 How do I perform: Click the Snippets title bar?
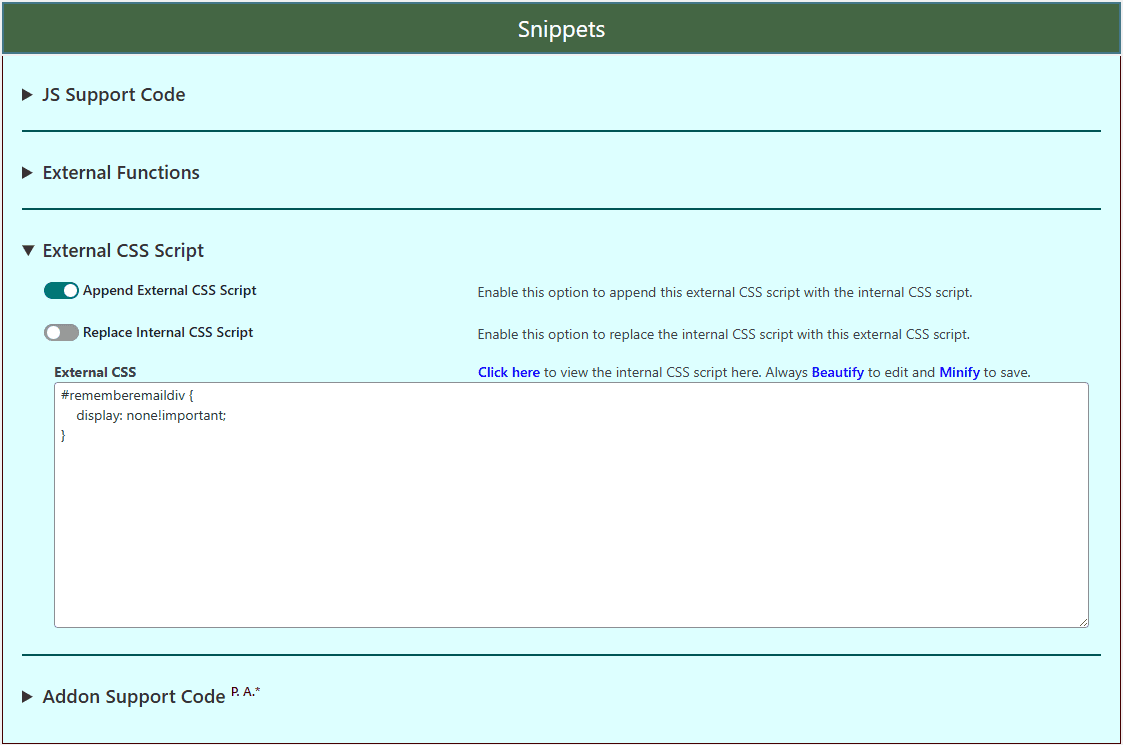click(x=561, y=29)
